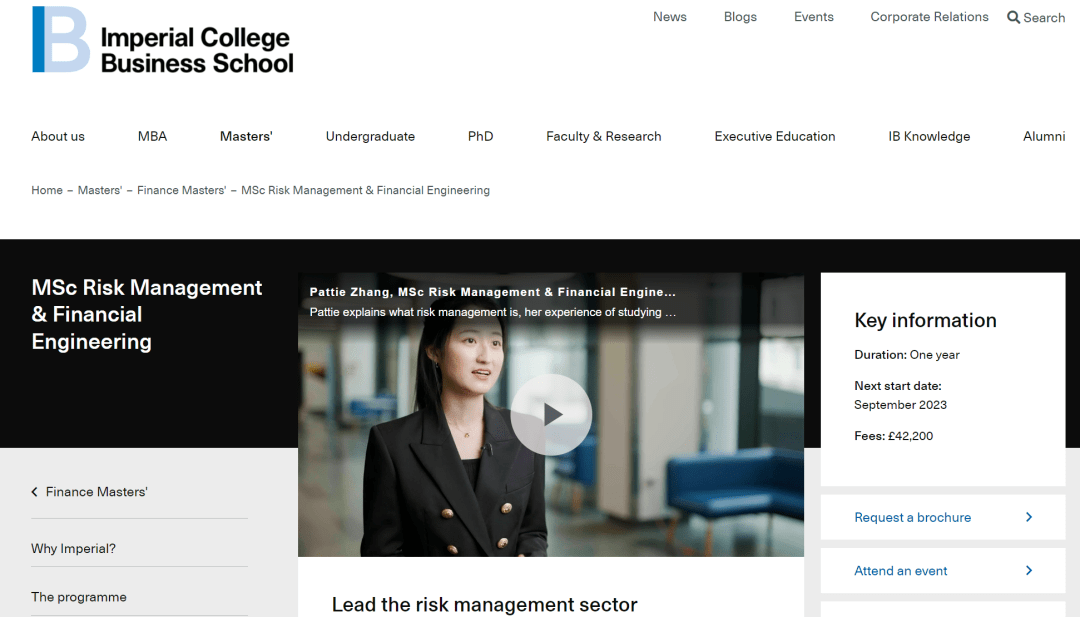1080x617 pixels.
Task: Click the video title text overlay
Action: (x=492, y=292)
